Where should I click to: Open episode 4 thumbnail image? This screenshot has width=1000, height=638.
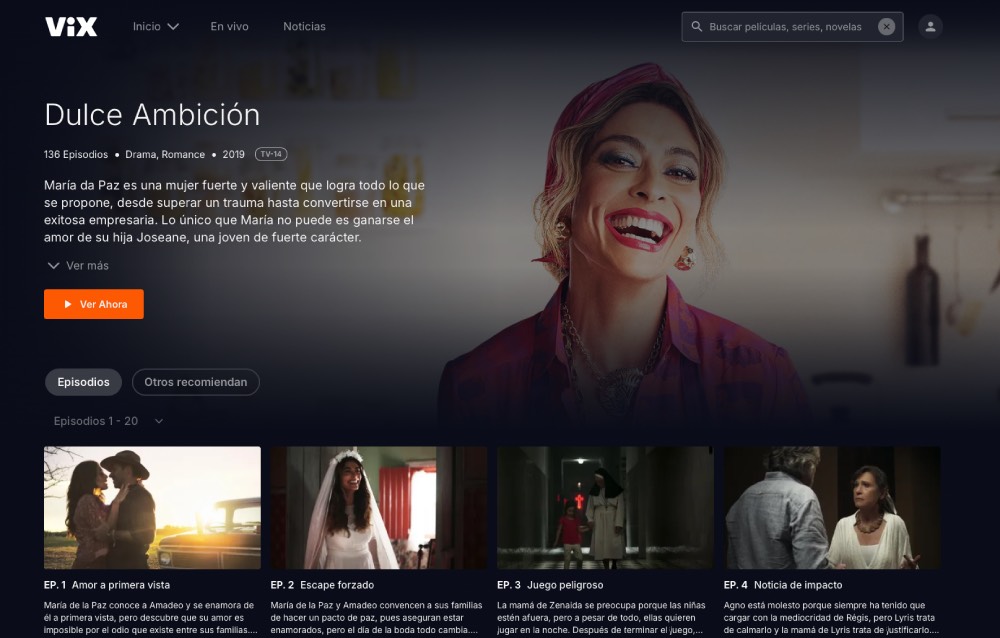point(832,507)
